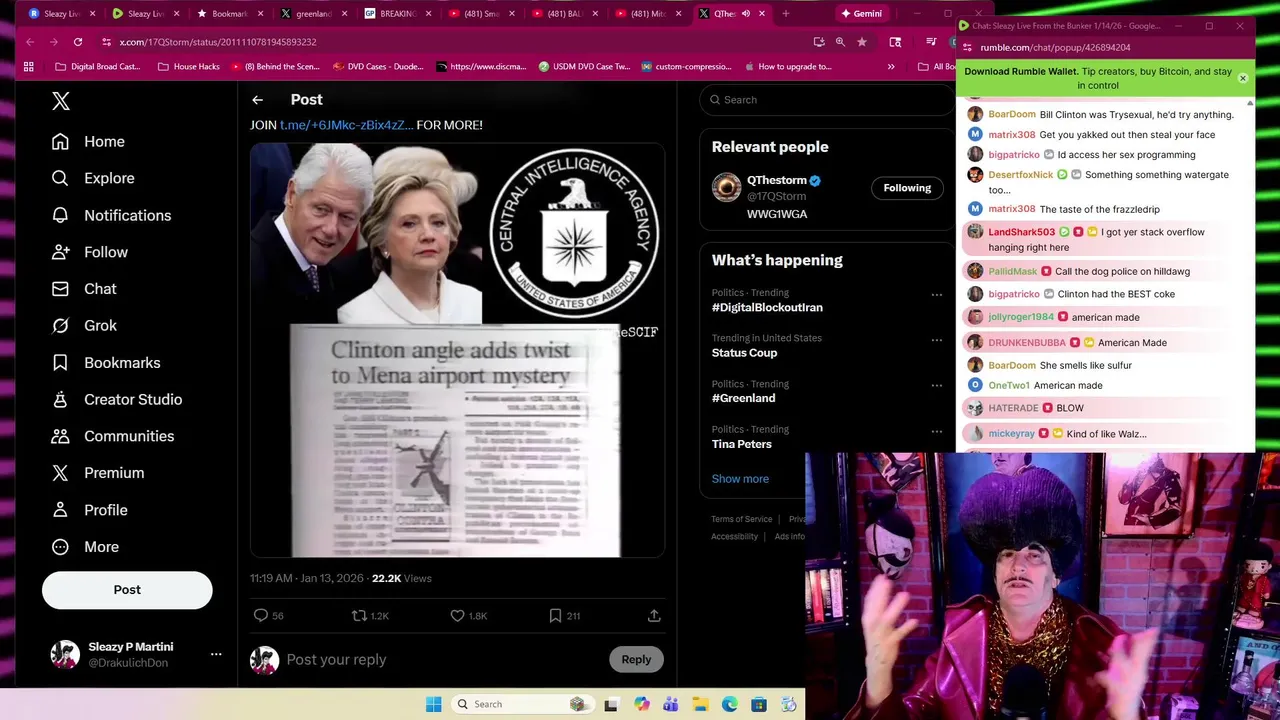
Task: Open Copilot from the taskbar
Action: (641, 704)
